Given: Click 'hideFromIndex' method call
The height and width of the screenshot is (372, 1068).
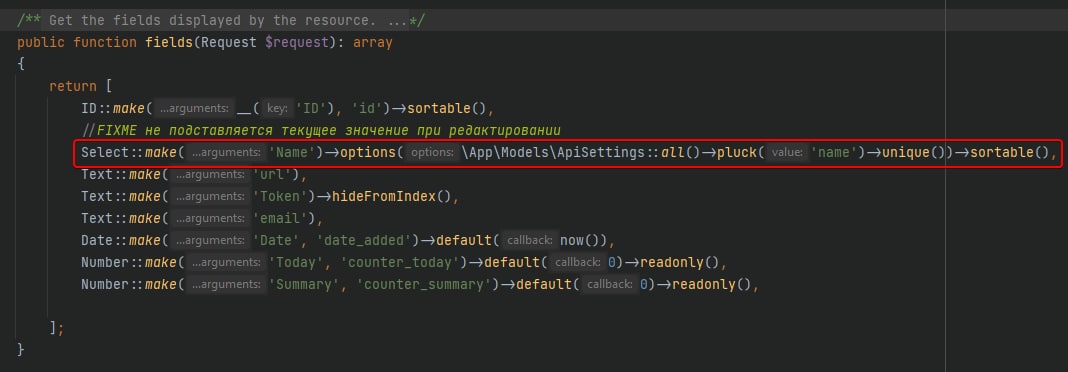Looking at the screenshot, I should click(384, 196).
